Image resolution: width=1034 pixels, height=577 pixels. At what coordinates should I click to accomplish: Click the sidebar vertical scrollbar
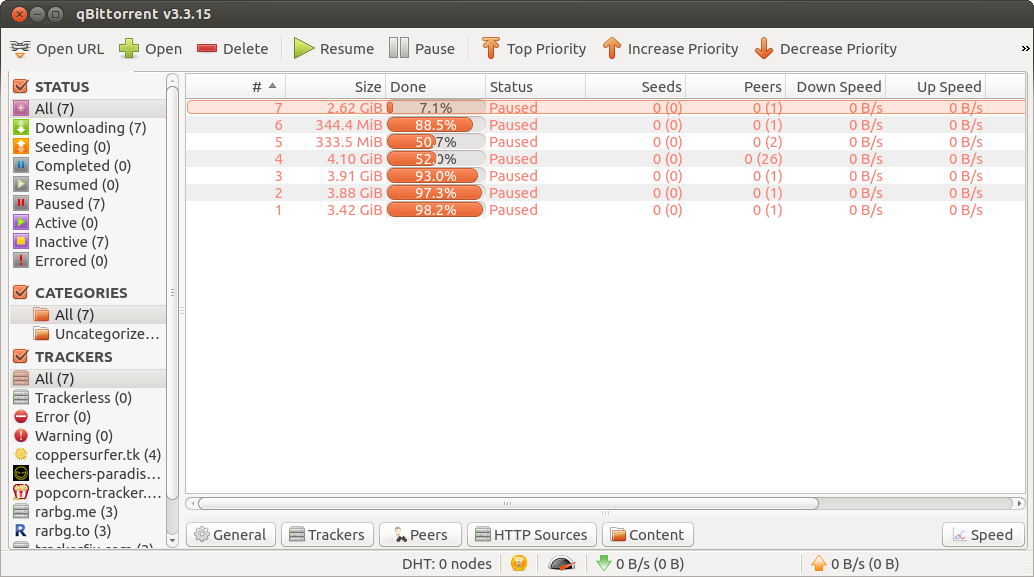tap(172, 292)
